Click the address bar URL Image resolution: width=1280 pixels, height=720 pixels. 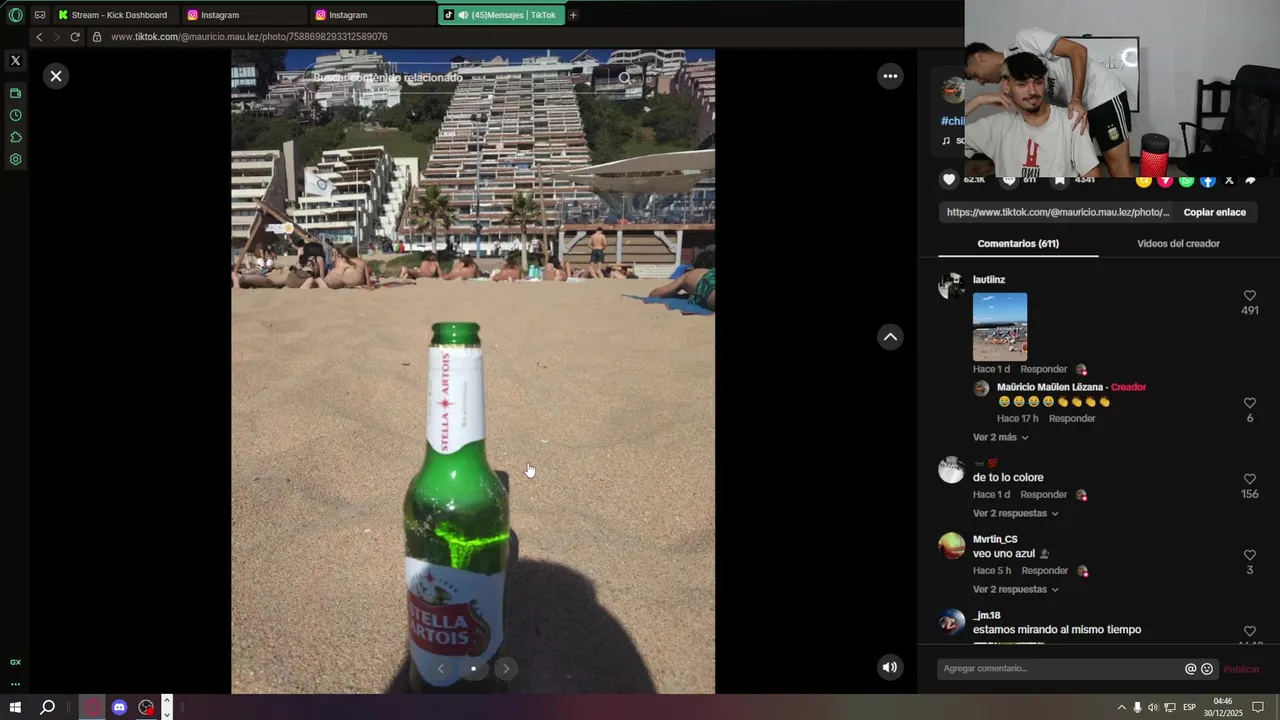pos(249,37)
